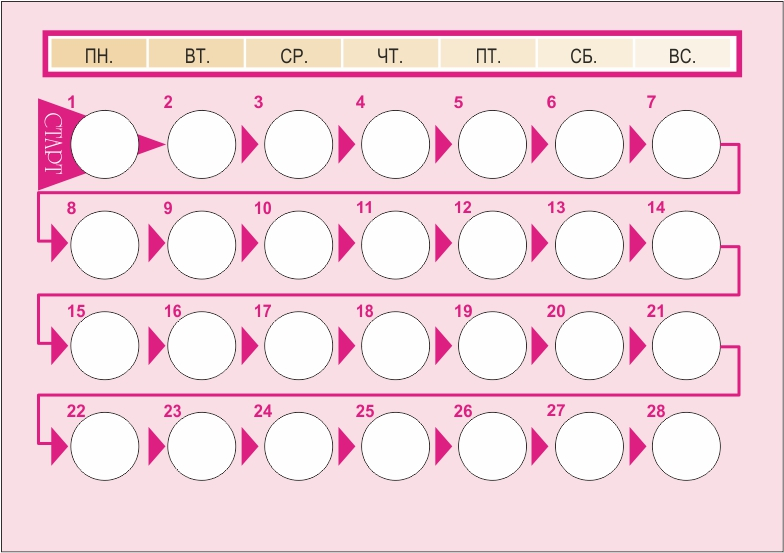784x553 pixels.
Task: Click the СТАРТ start arrow marker
Action: click(52, 145)
